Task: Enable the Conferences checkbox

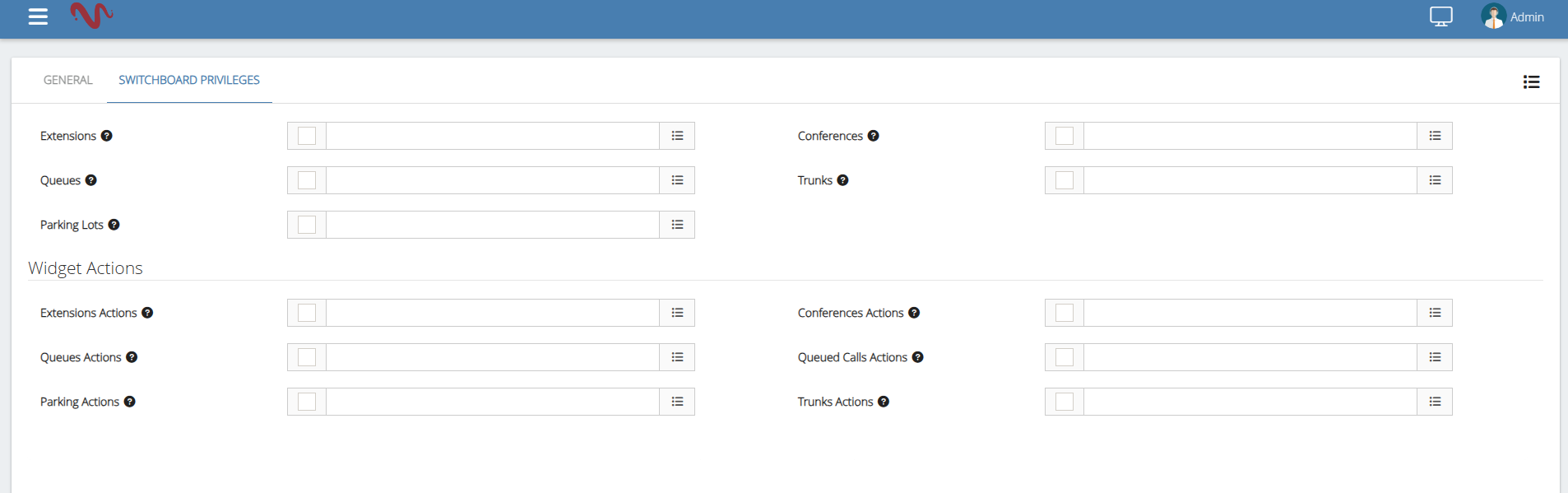Action: [1065, 136]
